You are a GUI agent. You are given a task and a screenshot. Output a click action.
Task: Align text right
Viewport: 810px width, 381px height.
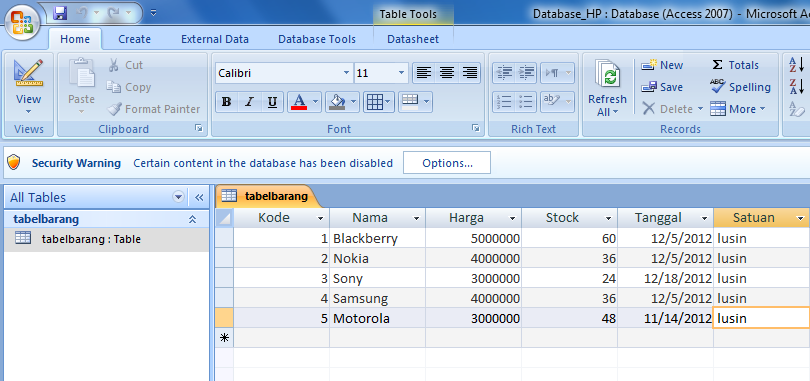point(470,73)
